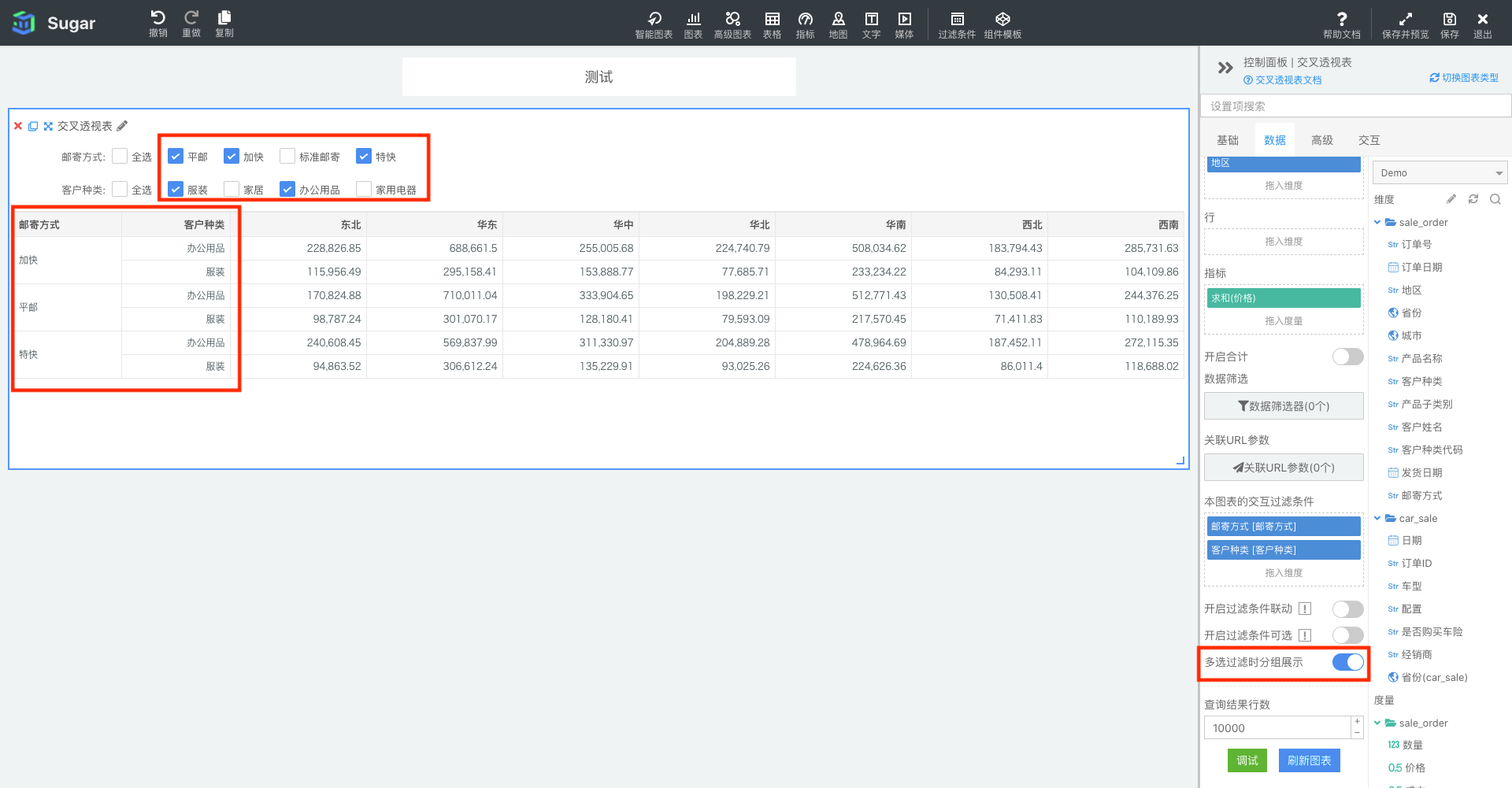Open the Demo data source dropdown
Image resolution: width=1512 pixels, height=788 pixels.
point(1440,173)
